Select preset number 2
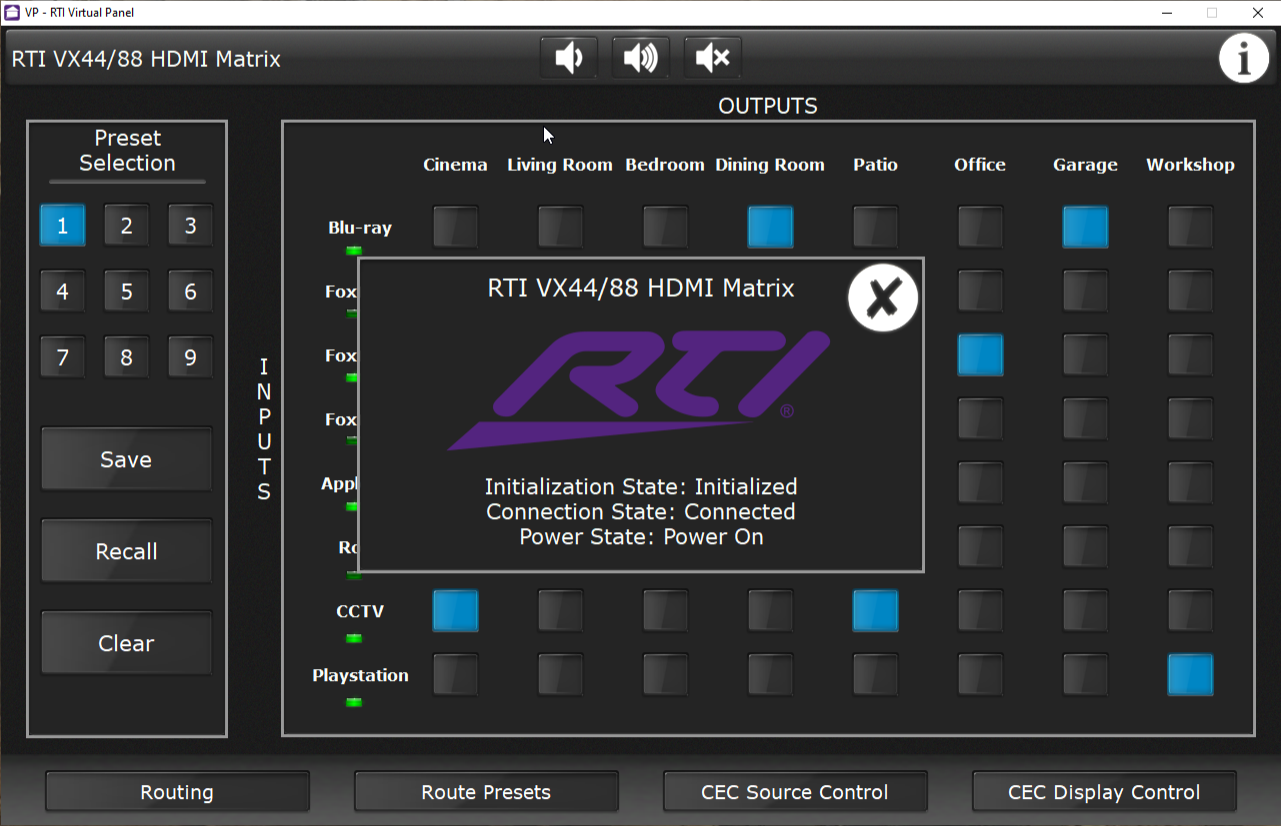The width and height of the screenshot is (1281, 826). tap(126, 226)
